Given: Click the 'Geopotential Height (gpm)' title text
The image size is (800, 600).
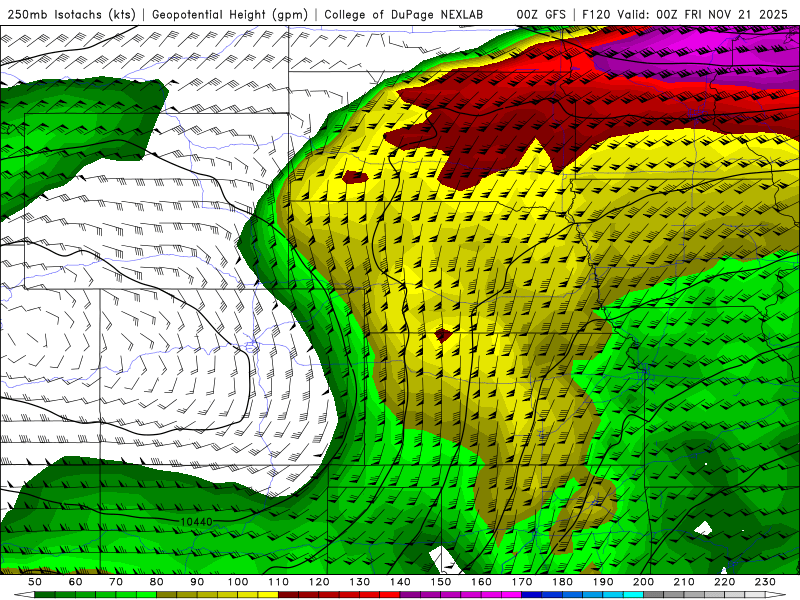Looking at the screenshot, I should pos(230,15).
